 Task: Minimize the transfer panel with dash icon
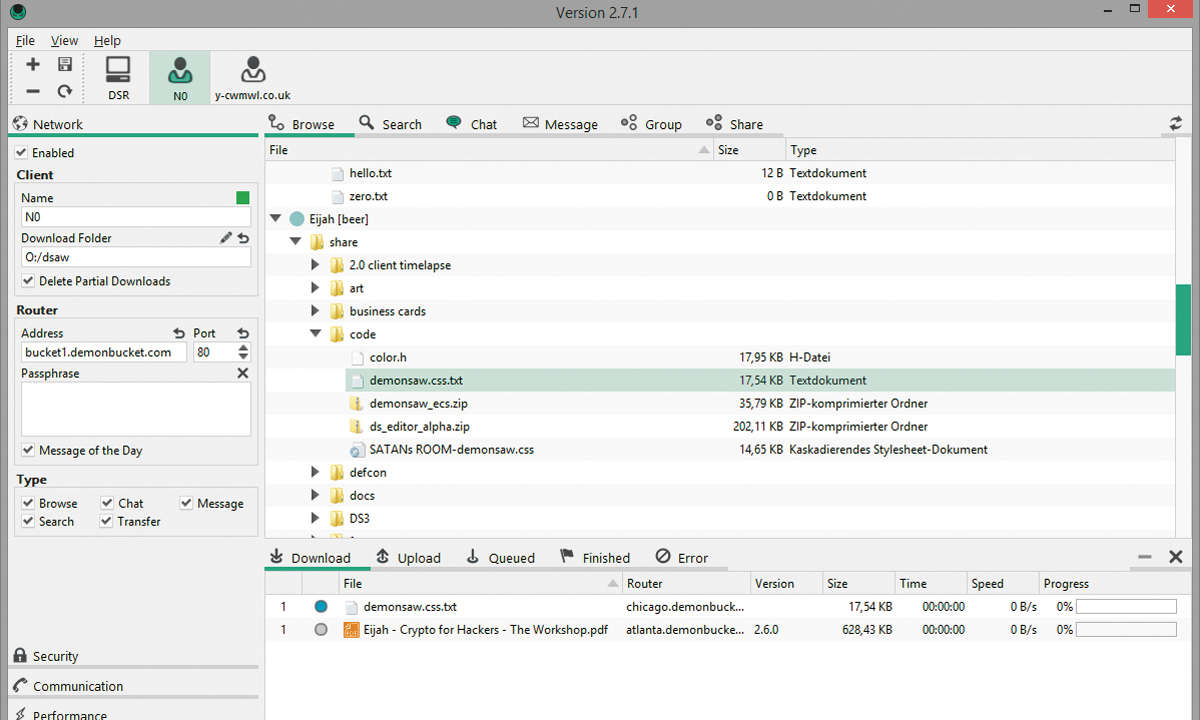[1145, 557]
